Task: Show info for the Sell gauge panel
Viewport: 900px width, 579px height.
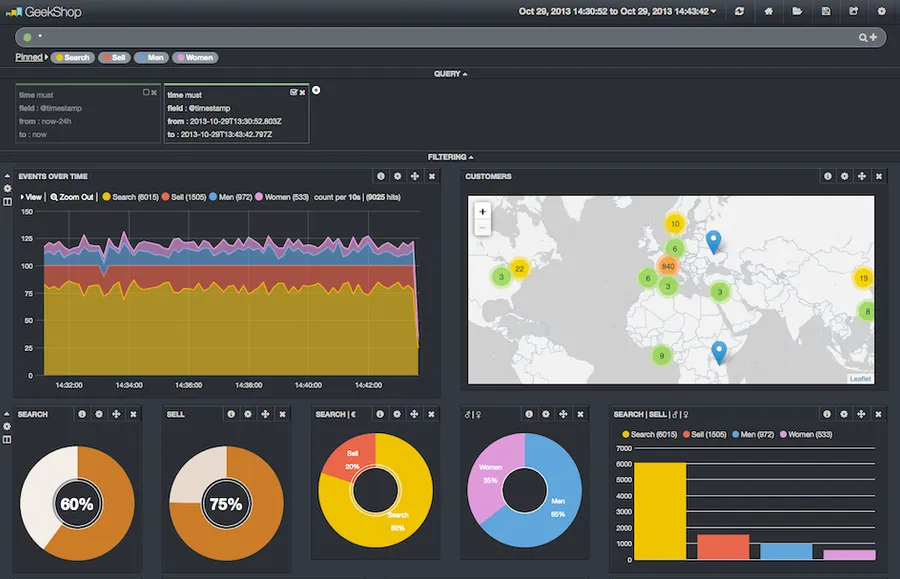Action: [x=231, y=414]
